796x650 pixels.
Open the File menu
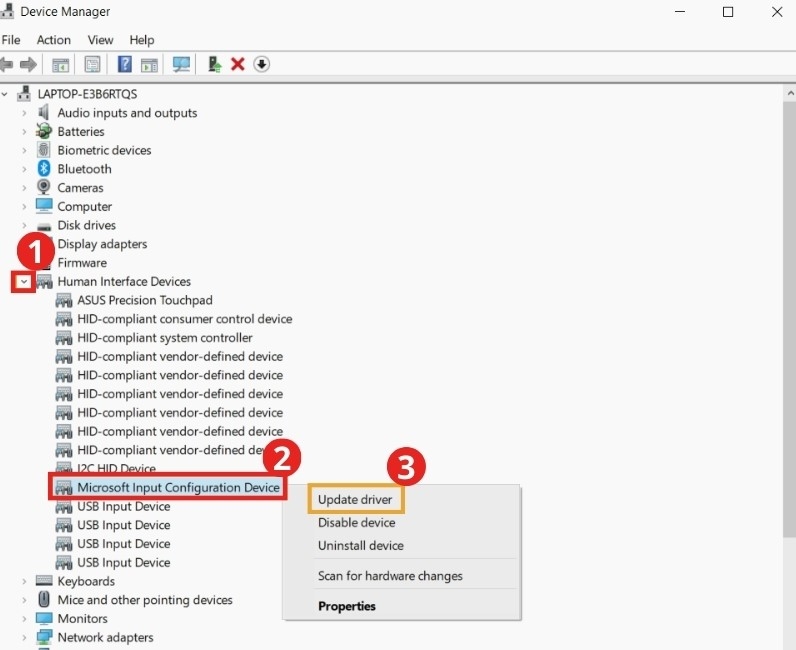[11, 40]
